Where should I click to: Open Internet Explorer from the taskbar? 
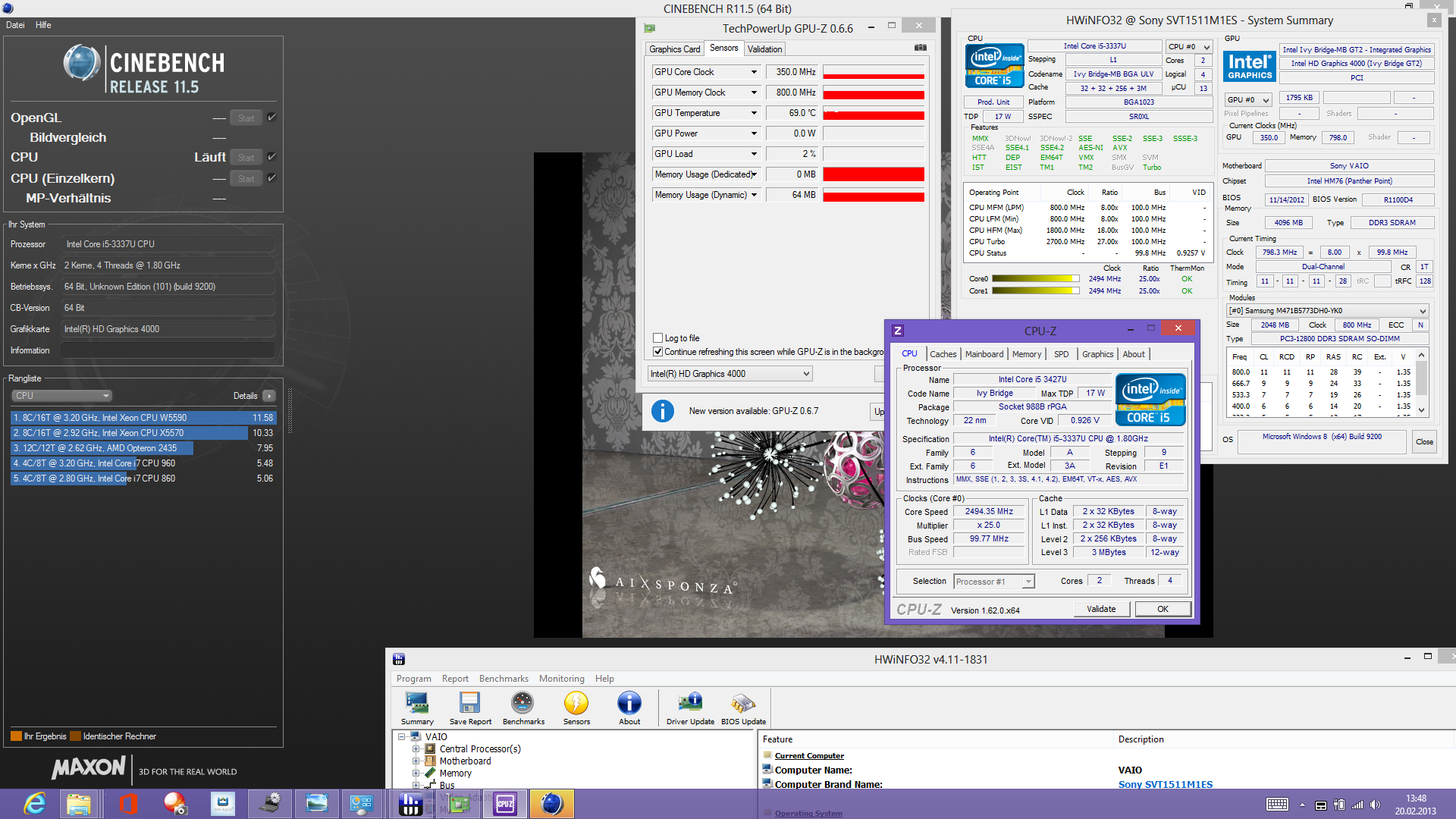(x=35, y=803)
